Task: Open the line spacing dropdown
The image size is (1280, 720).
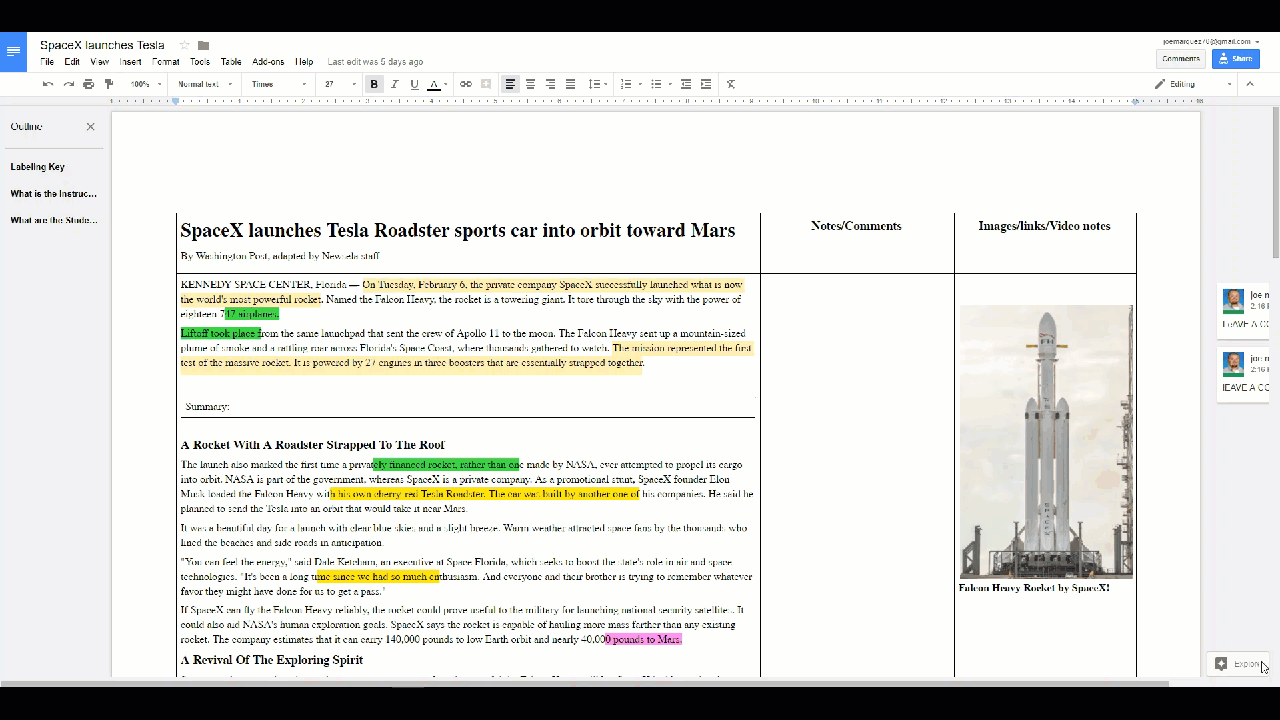Action: pyautogui.click(x=597, y=84)
